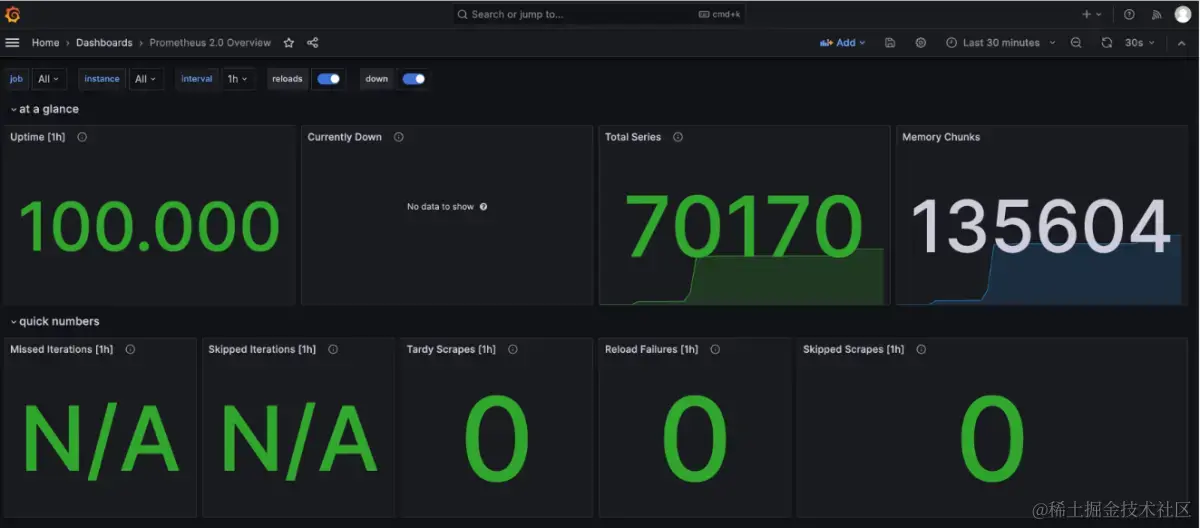
Task: Open the Uptime [1h] panel title menu
Action: tap(37, 137)
